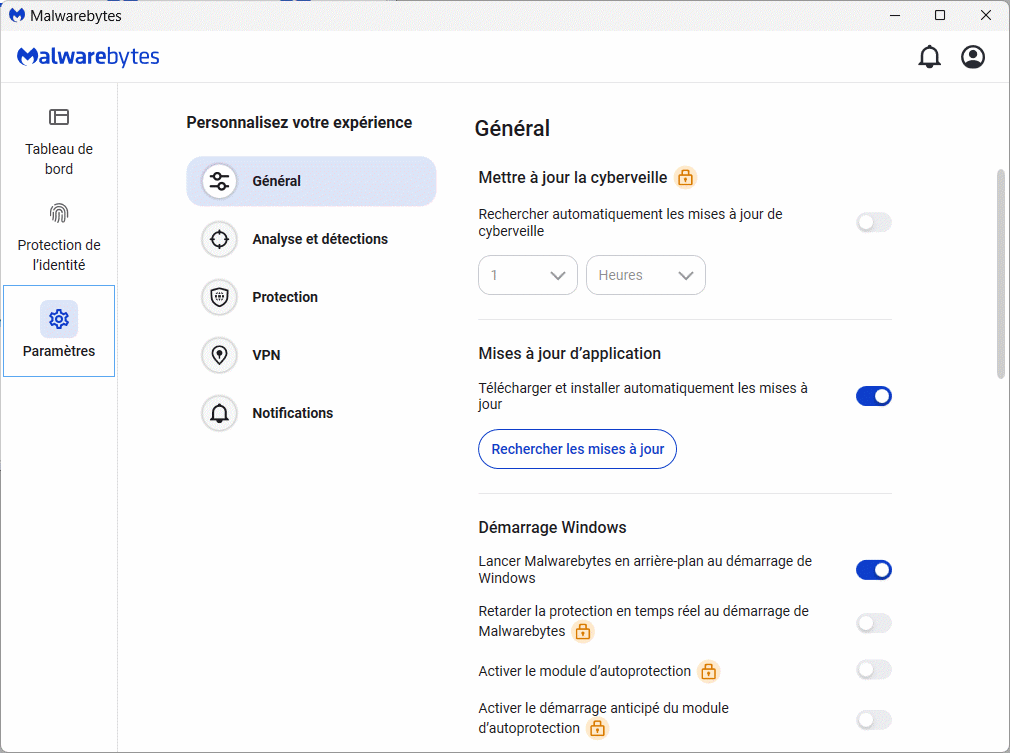The image size is (1010, 753).
Task: Click the Général sliders icon
Action: [x=219, y=181]
